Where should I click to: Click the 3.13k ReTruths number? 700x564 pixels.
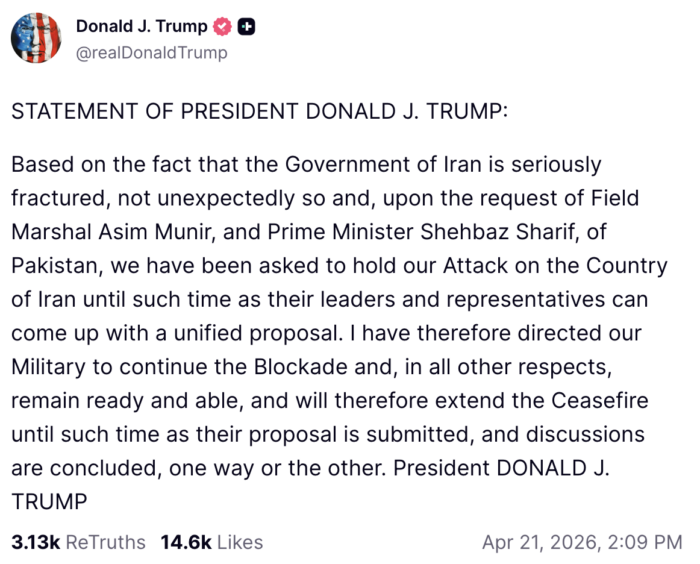pyautogui.click(x=35, y=542)
